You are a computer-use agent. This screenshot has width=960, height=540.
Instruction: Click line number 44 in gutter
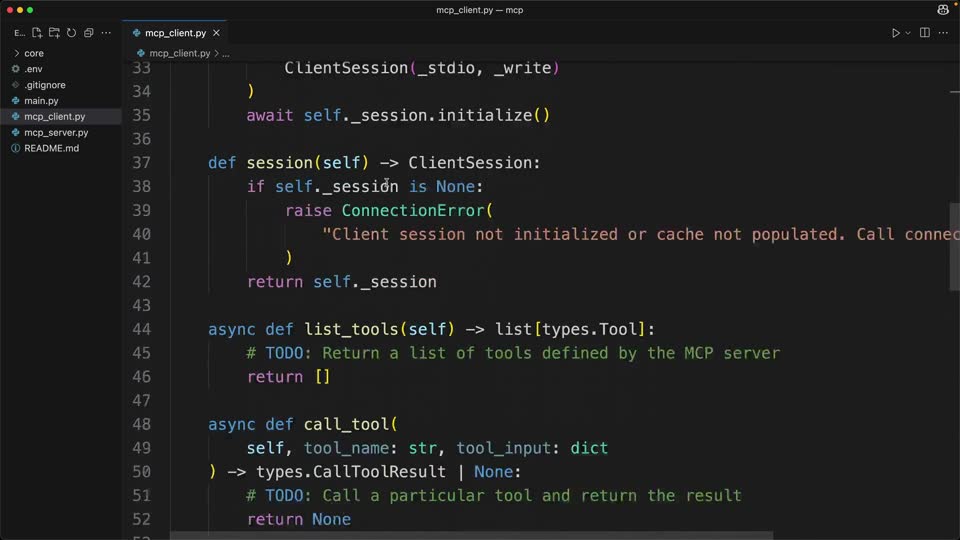(141, 329)
